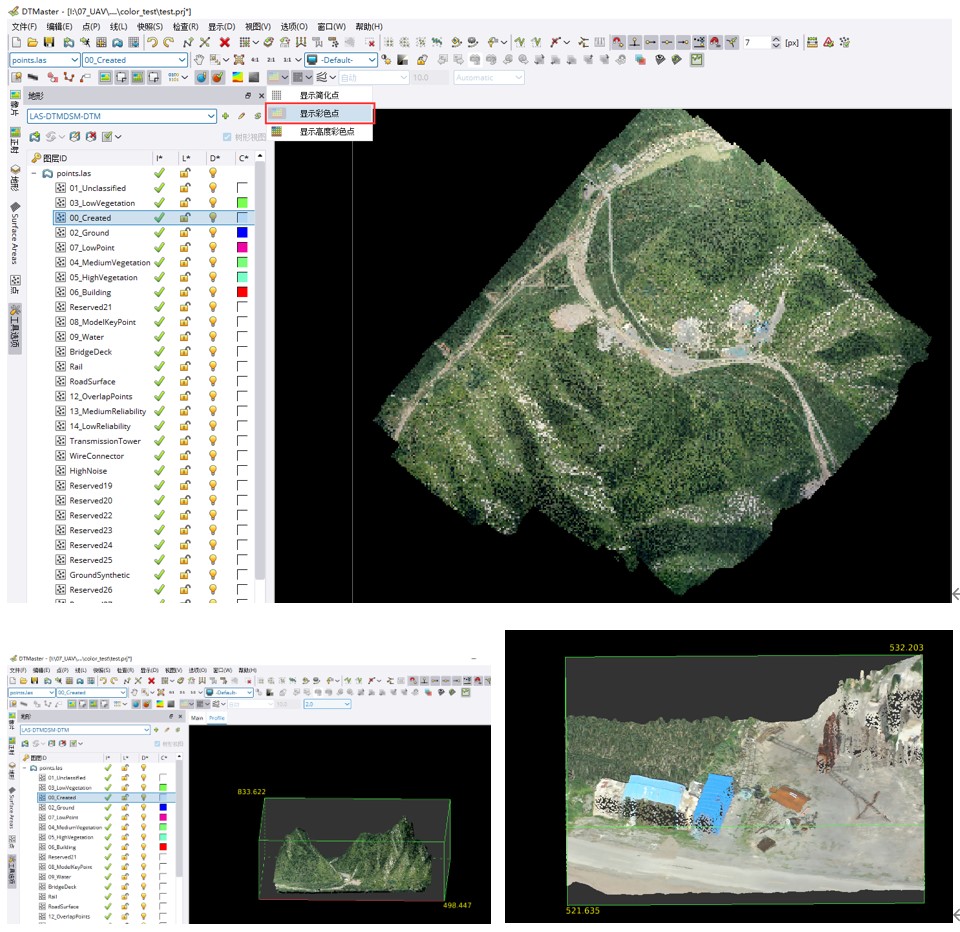Click the light bulb icon for 06_Building

tap(213, 292)
